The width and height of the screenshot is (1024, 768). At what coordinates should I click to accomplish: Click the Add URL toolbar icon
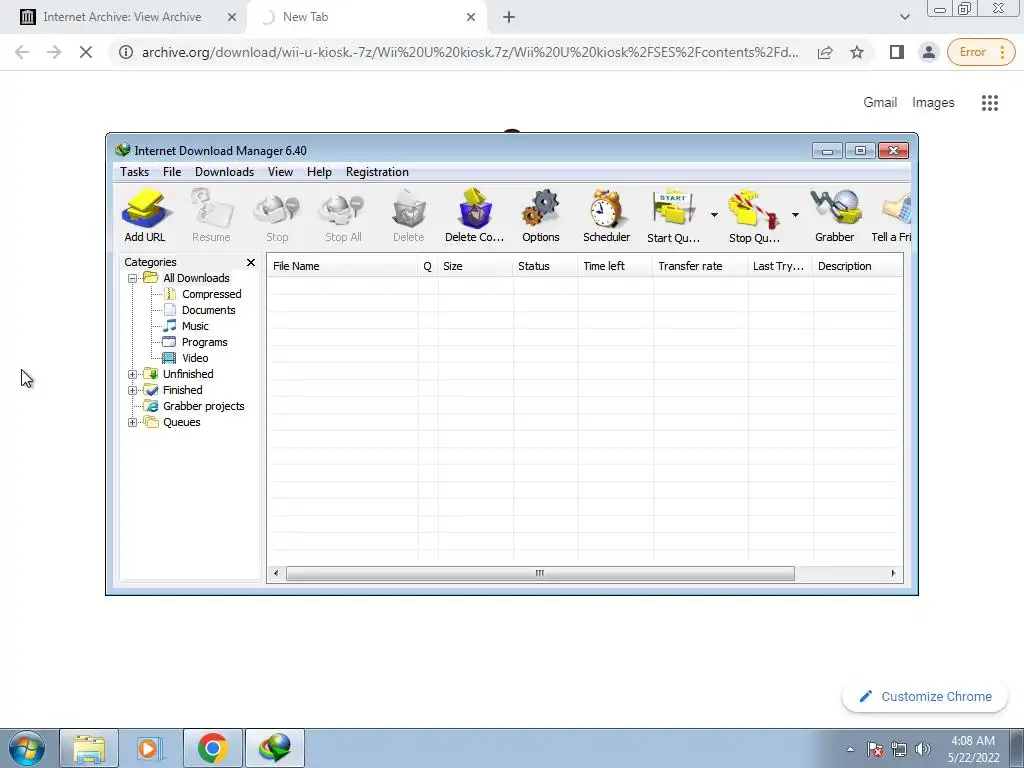[145, 216]
